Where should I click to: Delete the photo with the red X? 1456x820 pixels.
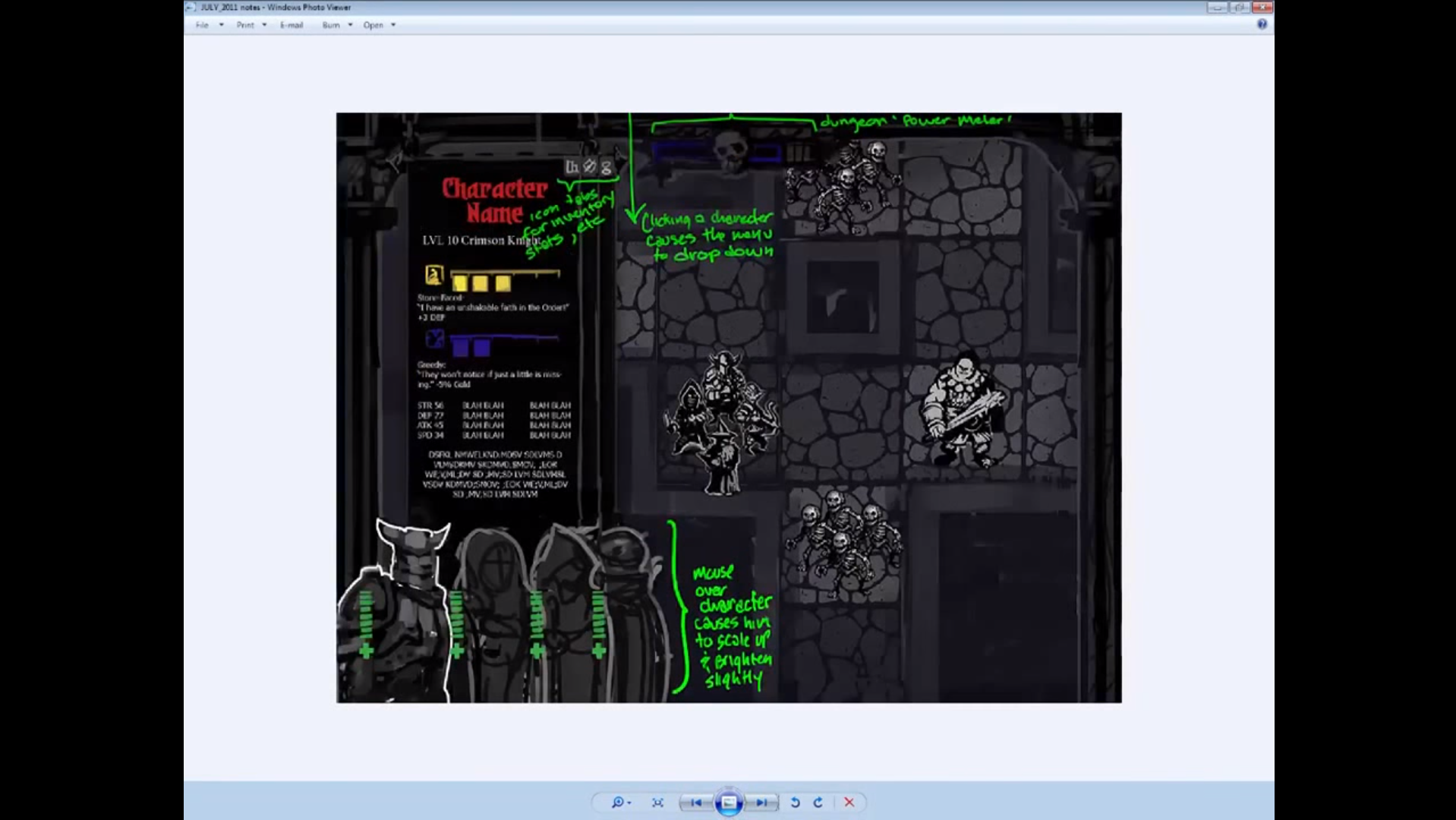click(849, 803)
